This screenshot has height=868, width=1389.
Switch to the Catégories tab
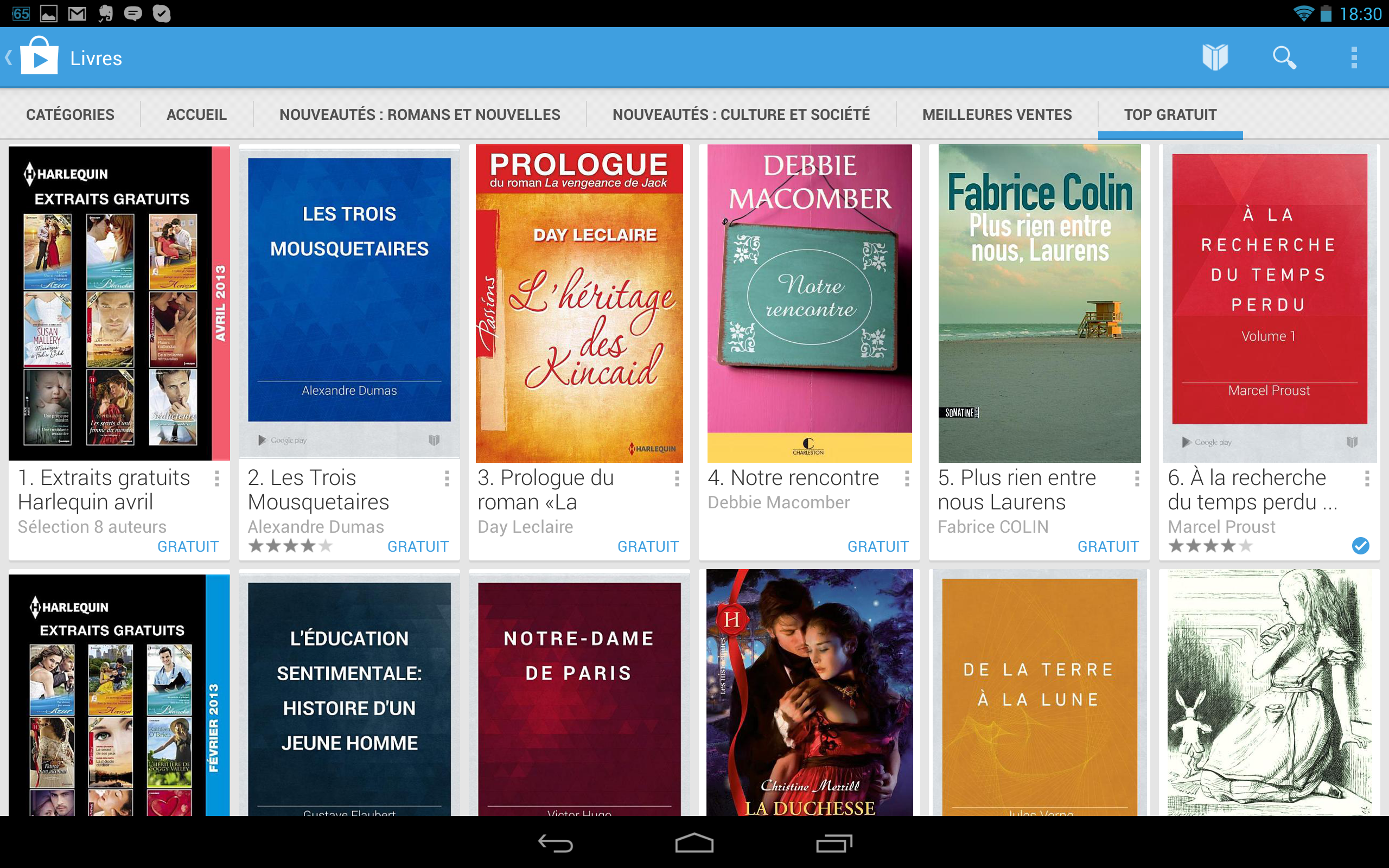click(x=70, y=114)
